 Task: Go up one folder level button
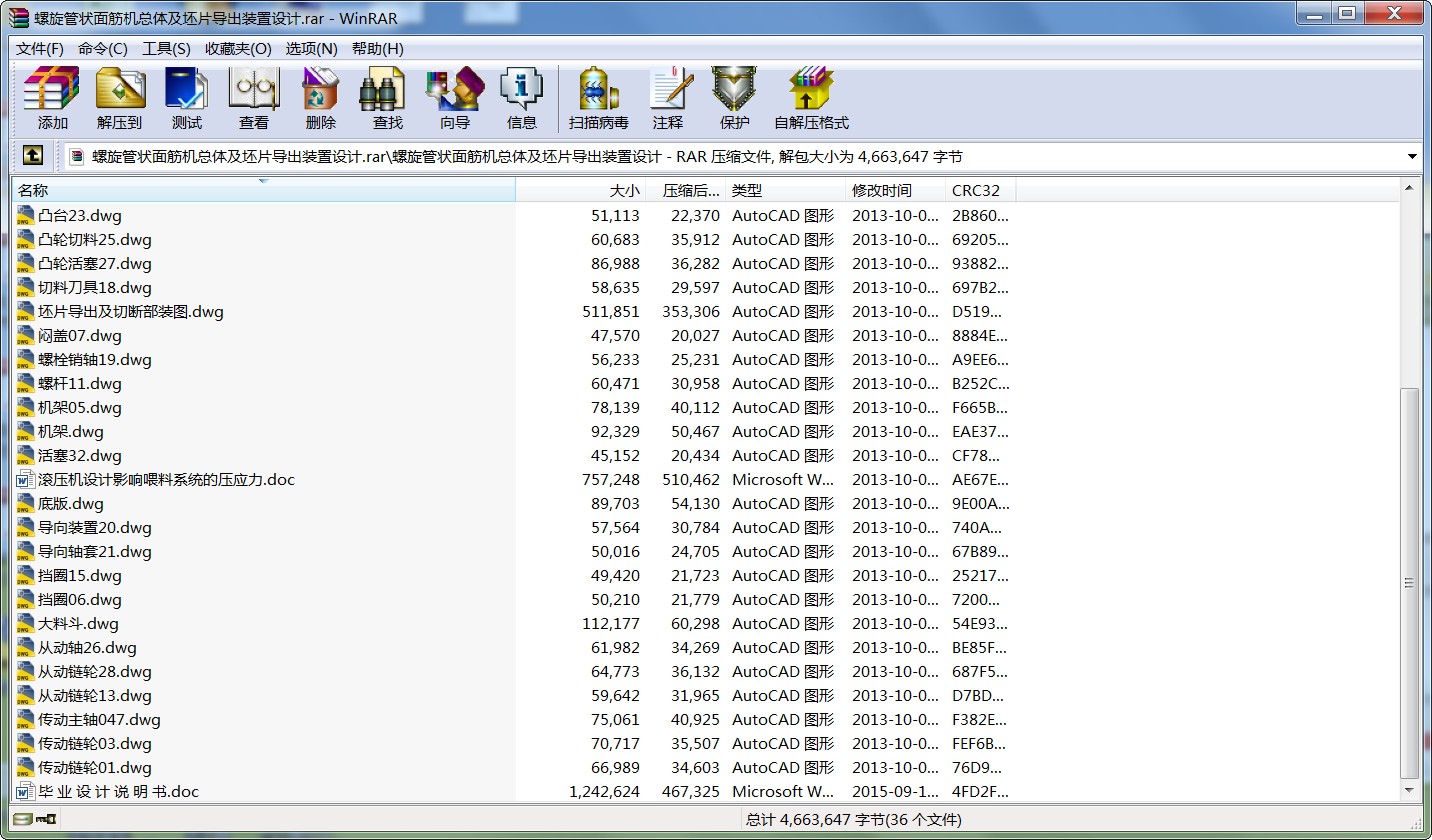33,155
